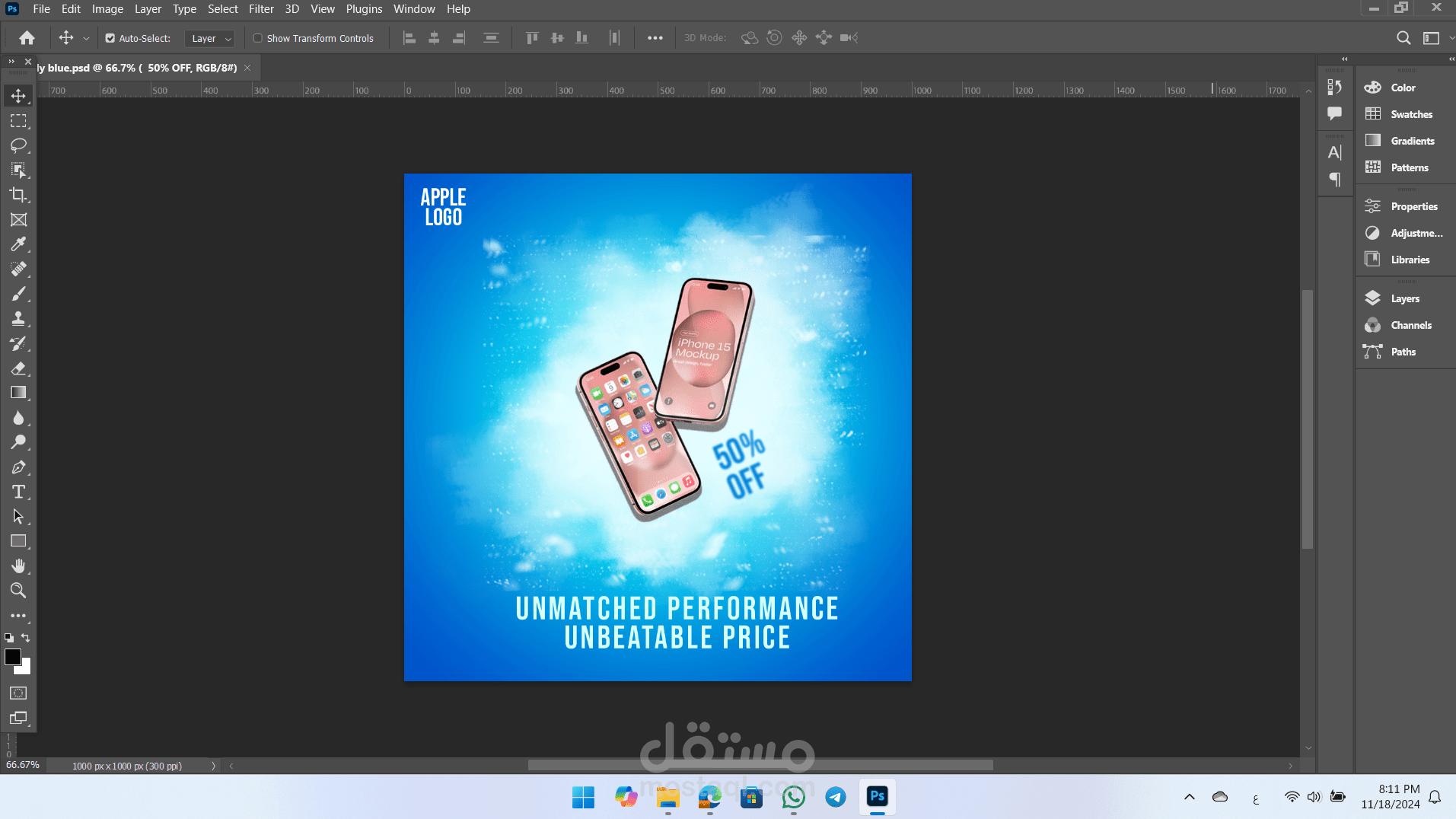Set the background color swatch
The image size is (1456, 819).
click(27, 669)
